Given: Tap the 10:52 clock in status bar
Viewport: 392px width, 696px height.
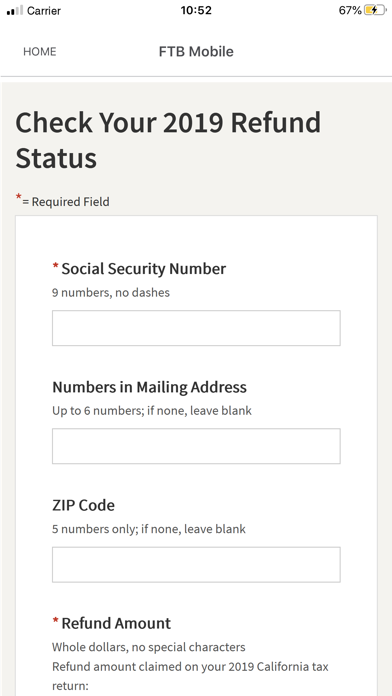Looking at the screenshot, I should click(196, 10).
